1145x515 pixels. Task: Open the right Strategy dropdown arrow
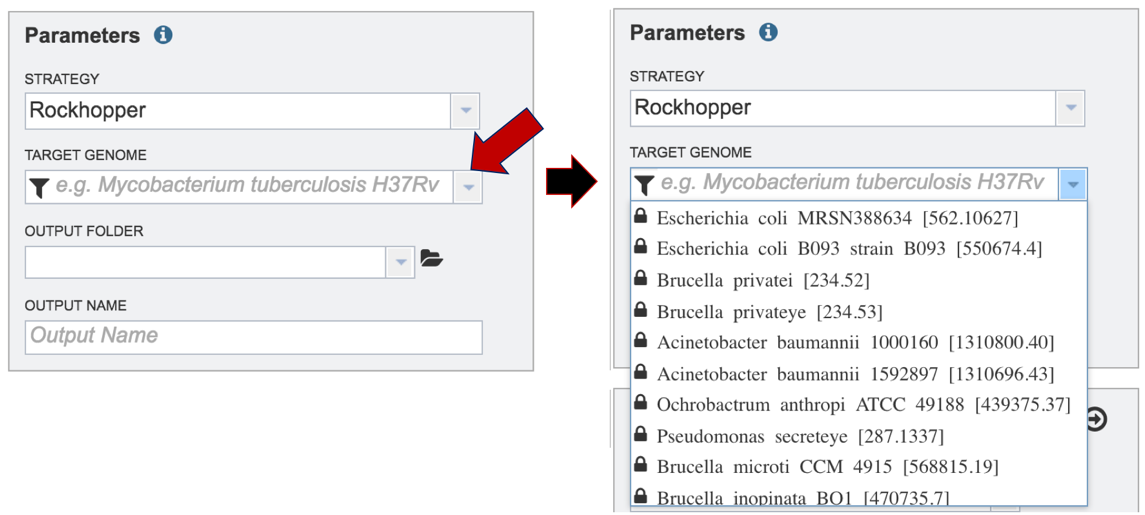pos(1071,108)
